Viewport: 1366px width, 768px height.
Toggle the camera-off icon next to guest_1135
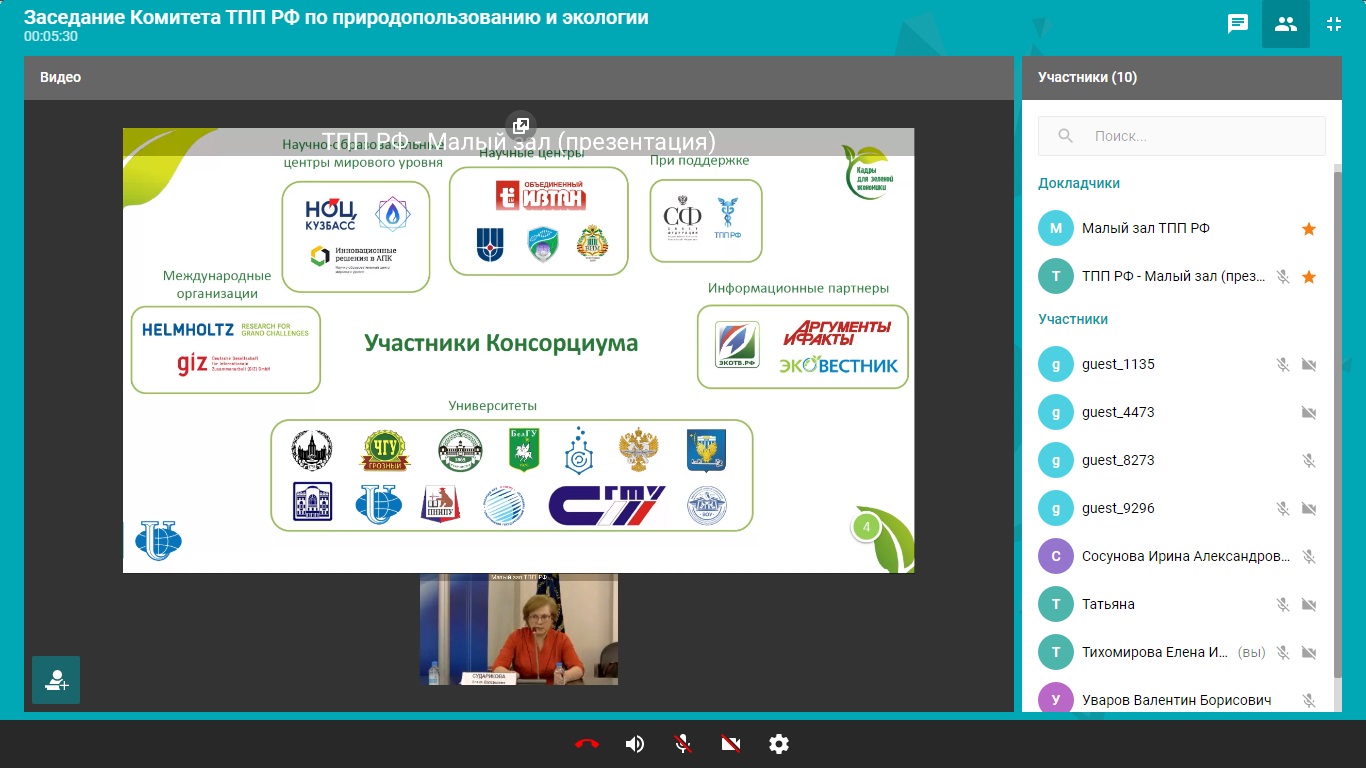pyautogui.click(x=1309, y=364)
